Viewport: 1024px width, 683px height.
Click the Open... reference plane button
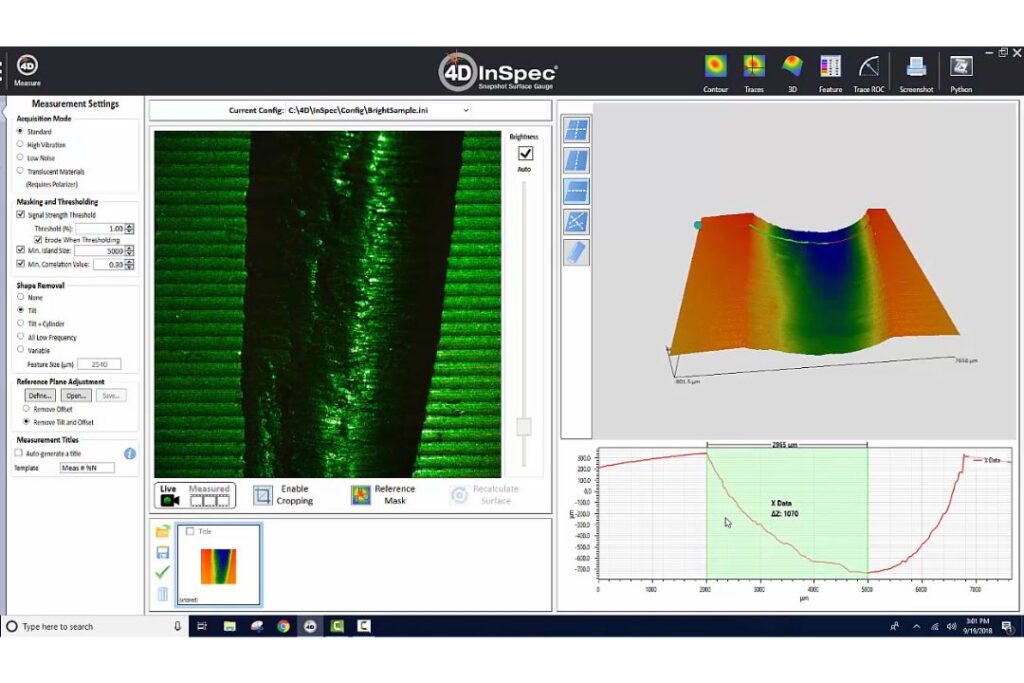(x=76, y=396)
